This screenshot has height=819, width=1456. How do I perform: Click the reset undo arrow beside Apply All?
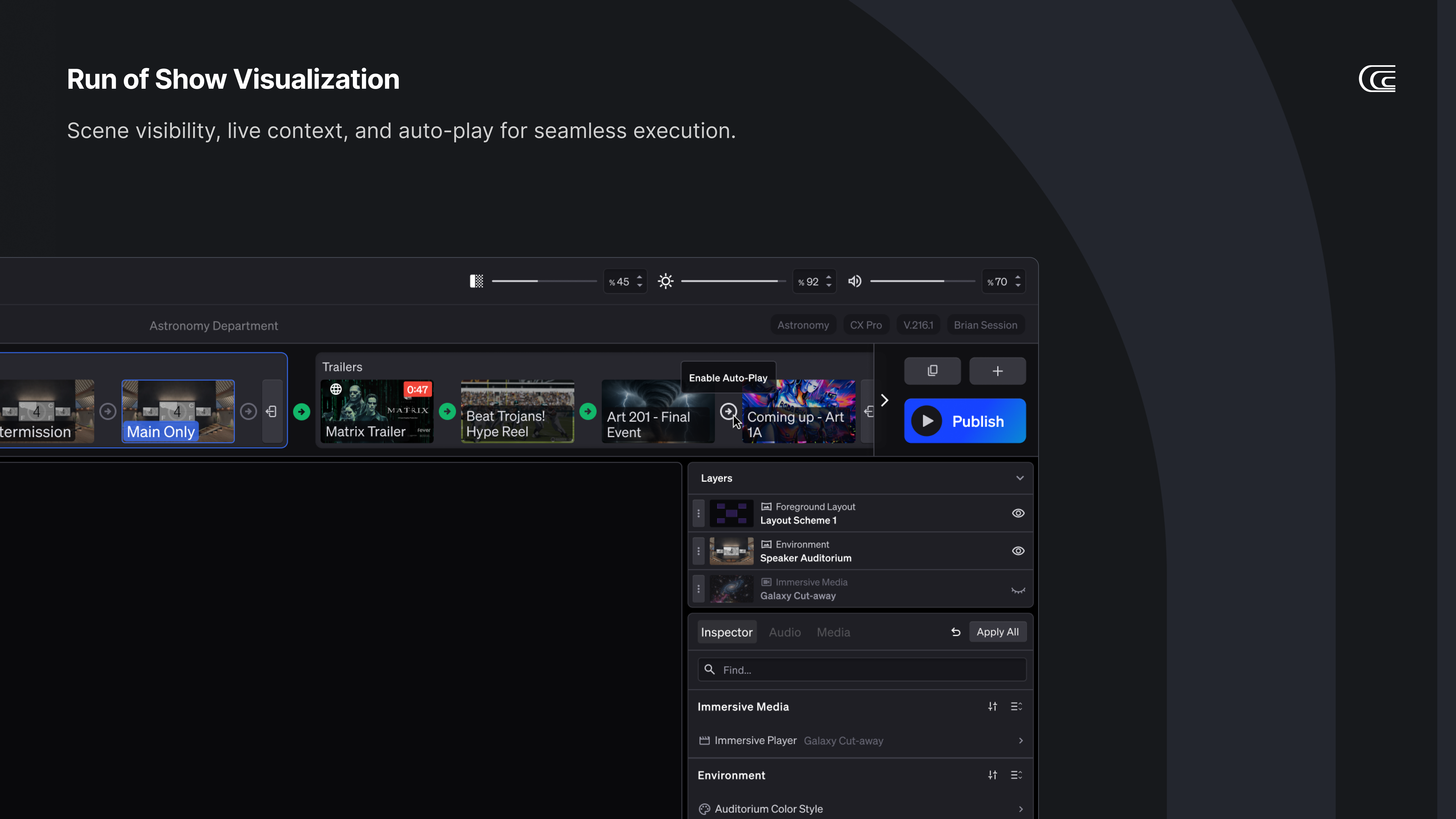(x=955, y=632)
